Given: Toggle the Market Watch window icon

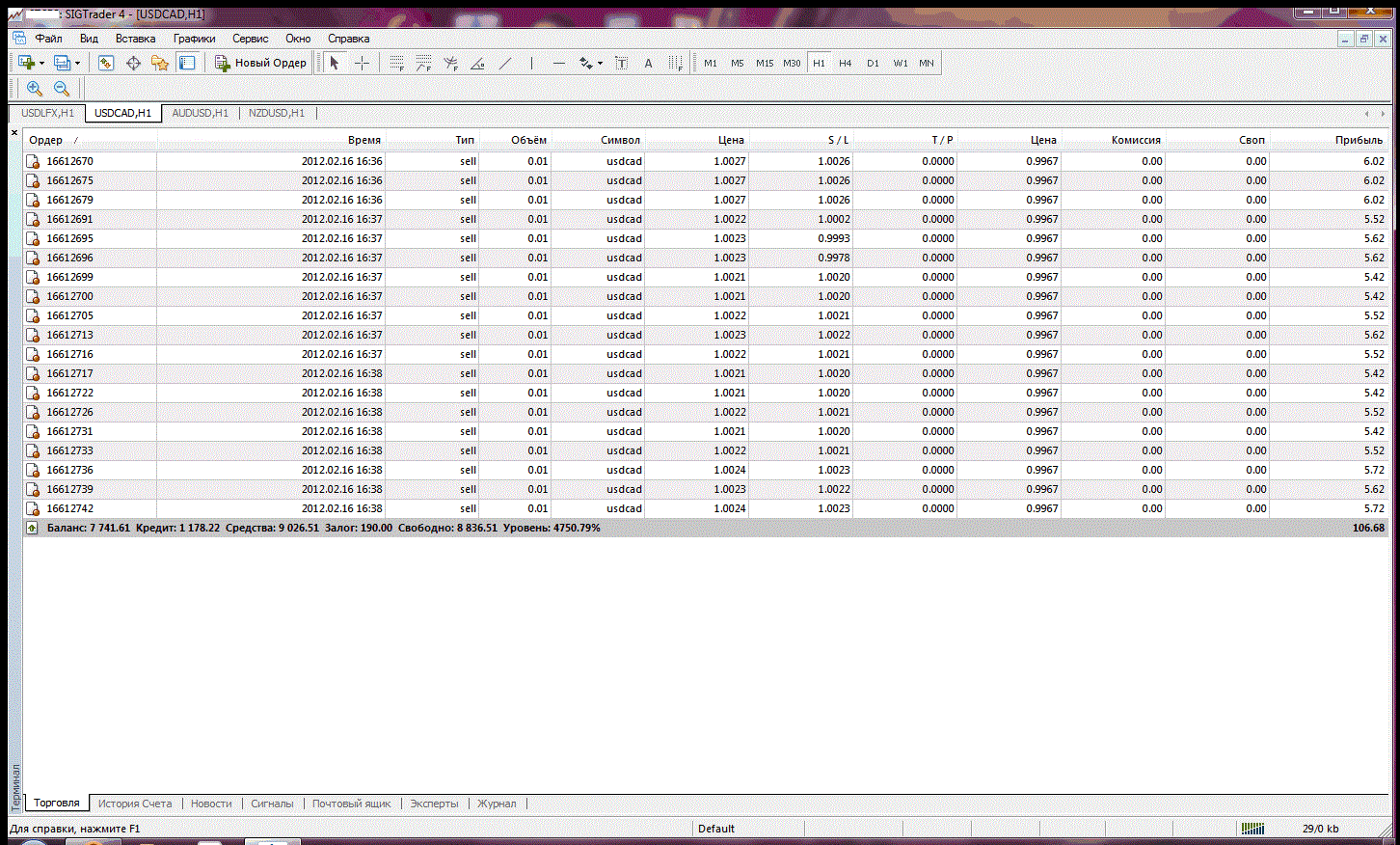Looking at the screenshot, I should 106,63.
